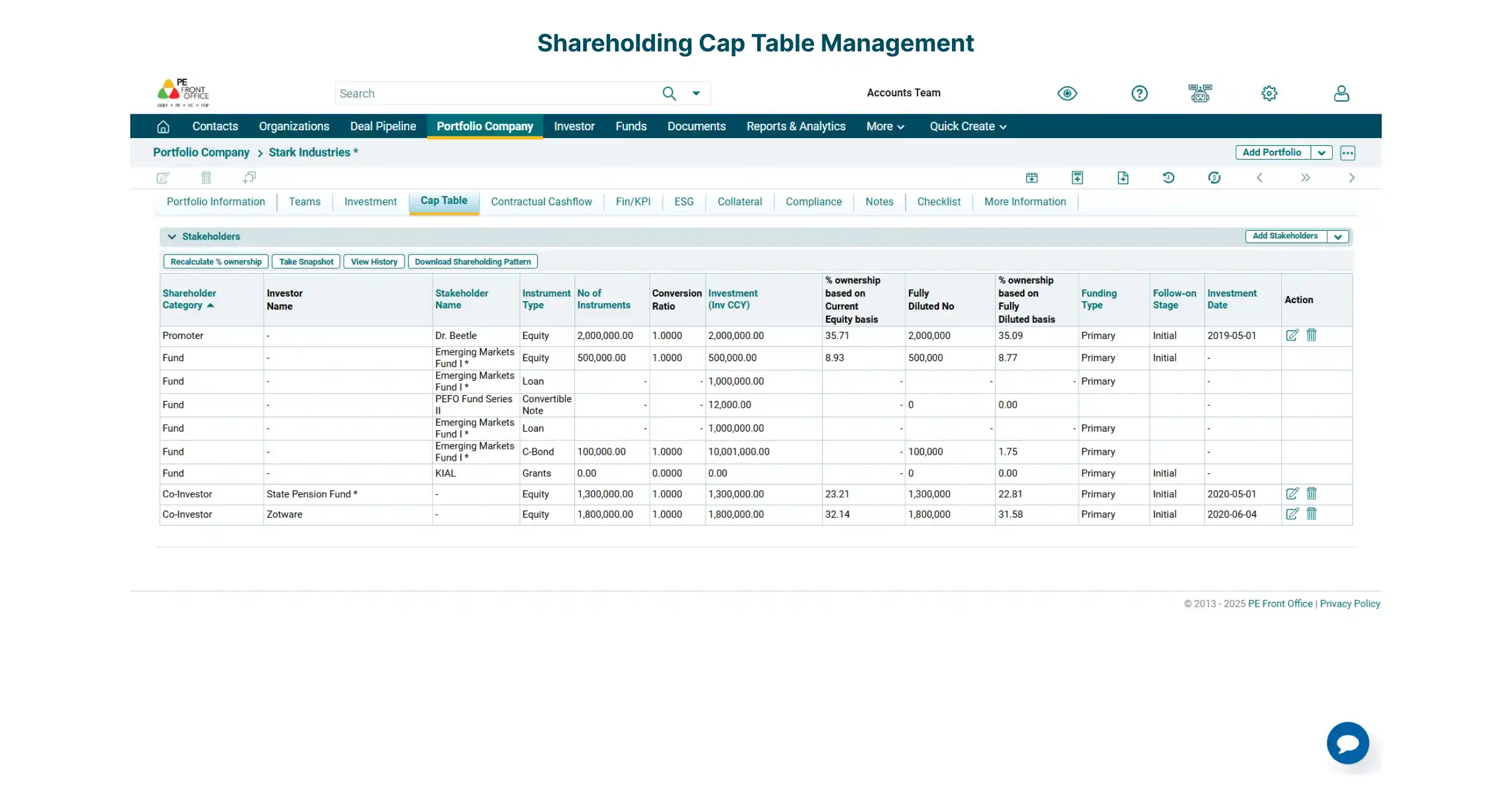The image size is (1512, 795).
Task: Click Download Shareholding Pattern button
Action: pos(473,262)
